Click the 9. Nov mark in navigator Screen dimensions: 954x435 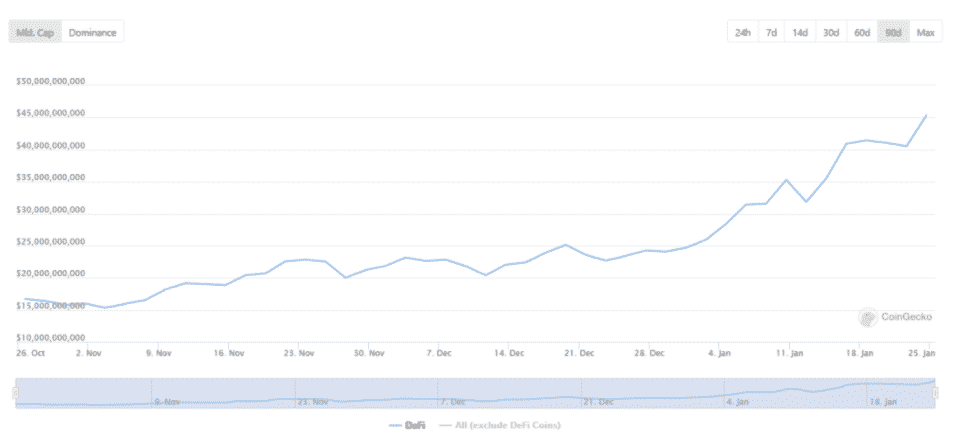(x=167, y=401)
